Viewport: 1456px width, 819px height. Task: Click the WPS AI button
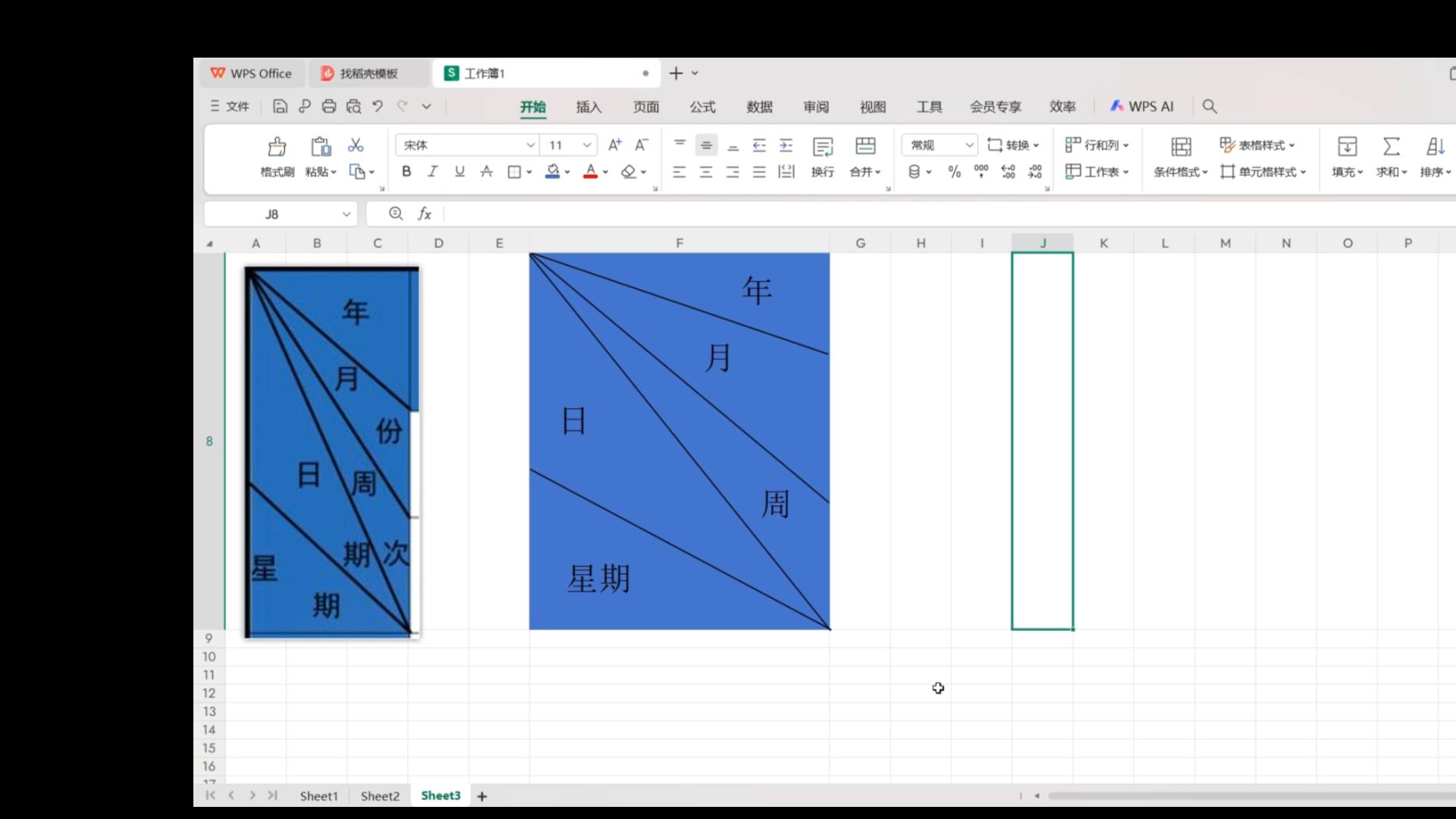click(x=1142, y=107)
